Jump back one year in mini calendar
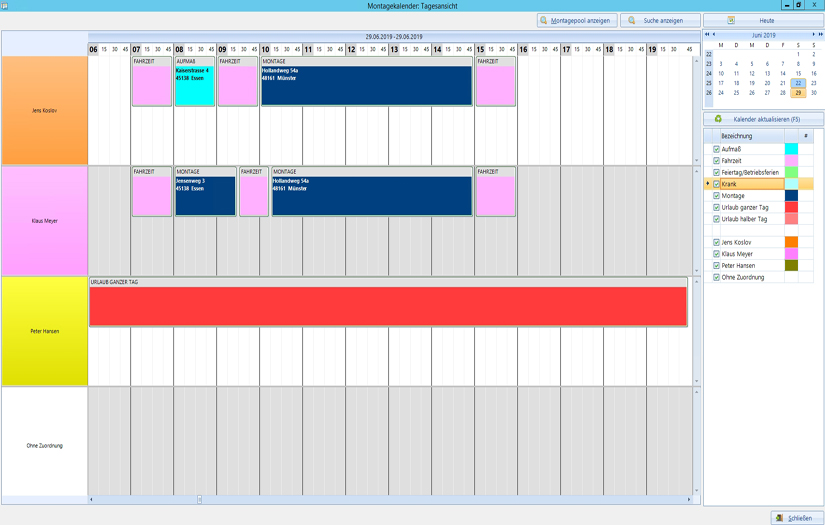825x525 pixels. point(707,35)
